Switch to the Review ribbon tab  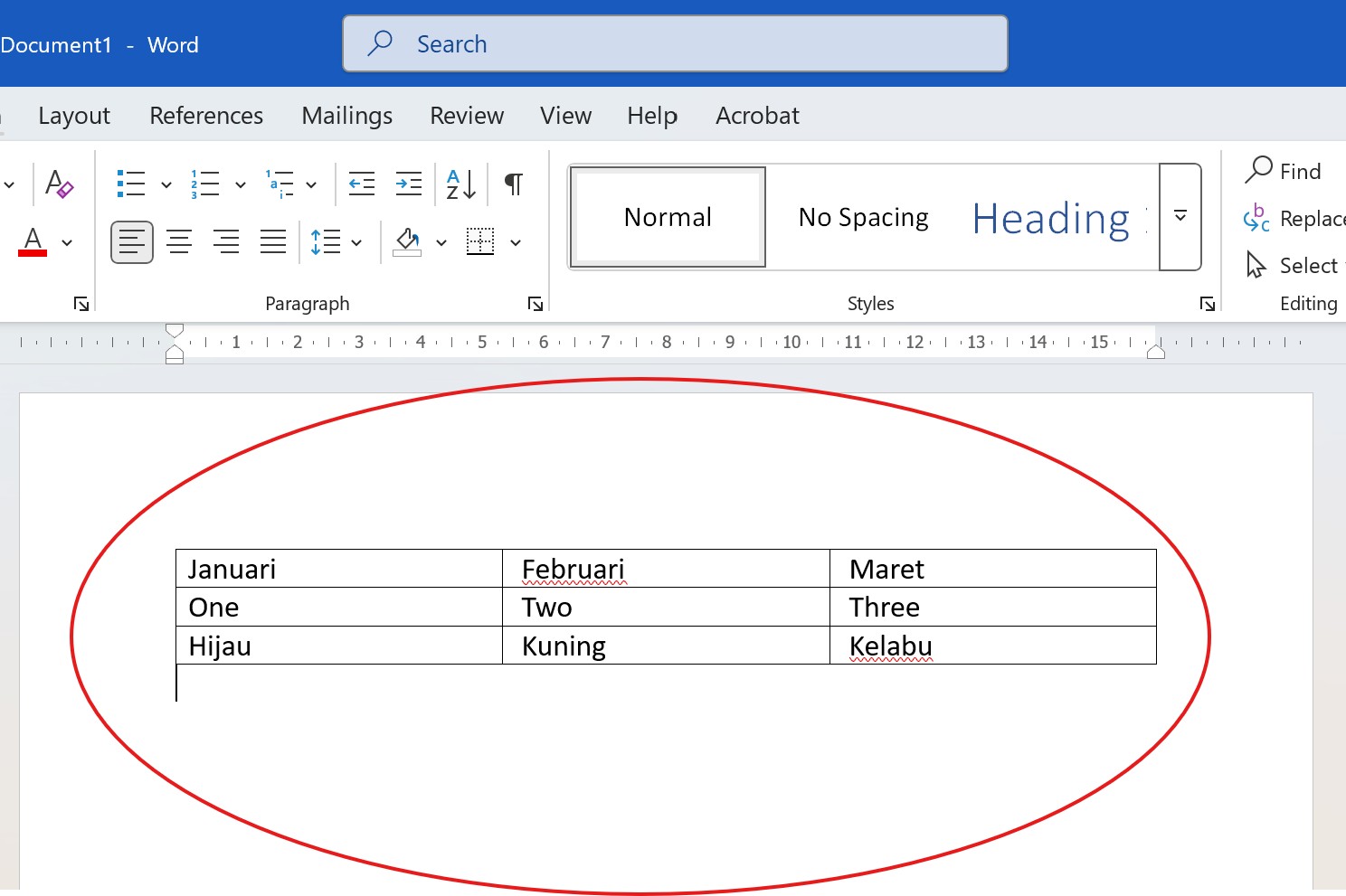tap(466, 116)
